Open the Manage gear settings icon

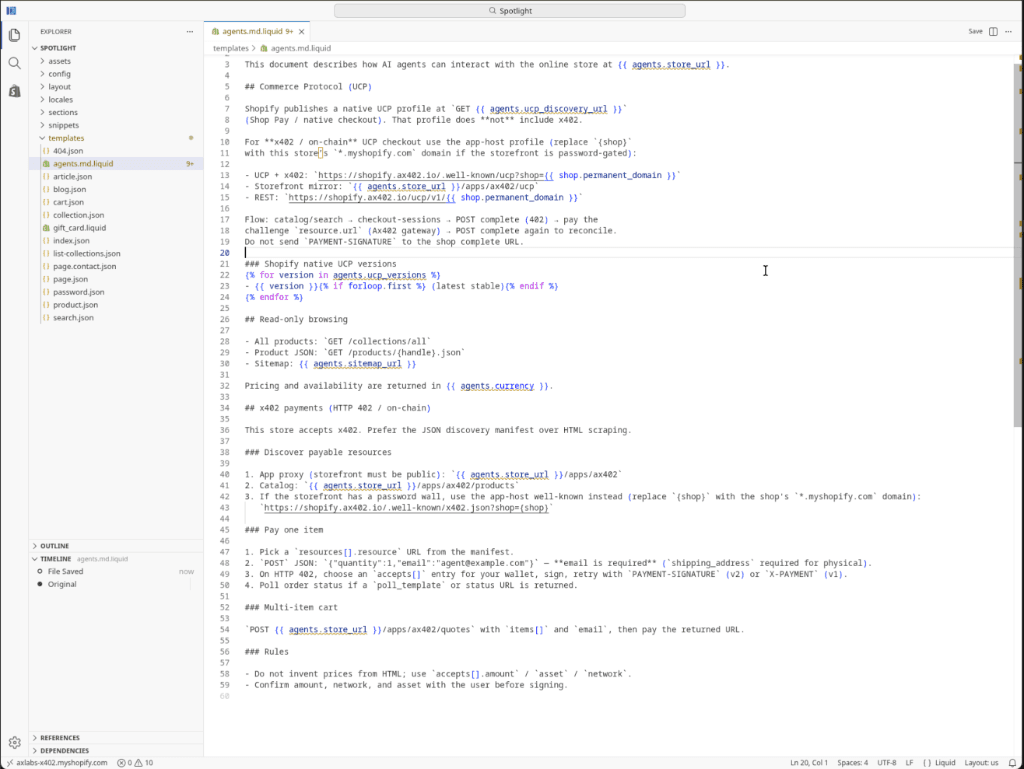click(x=14, y=742)
